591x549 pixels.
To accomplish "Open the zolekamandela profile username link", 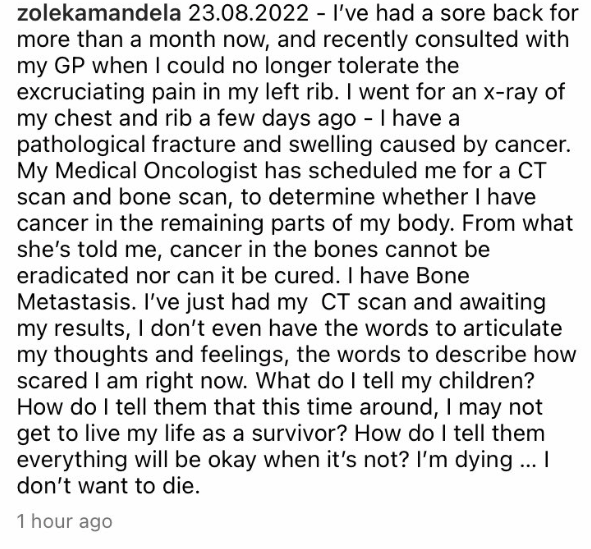I will pyautogui.click(x=99, y=13).
